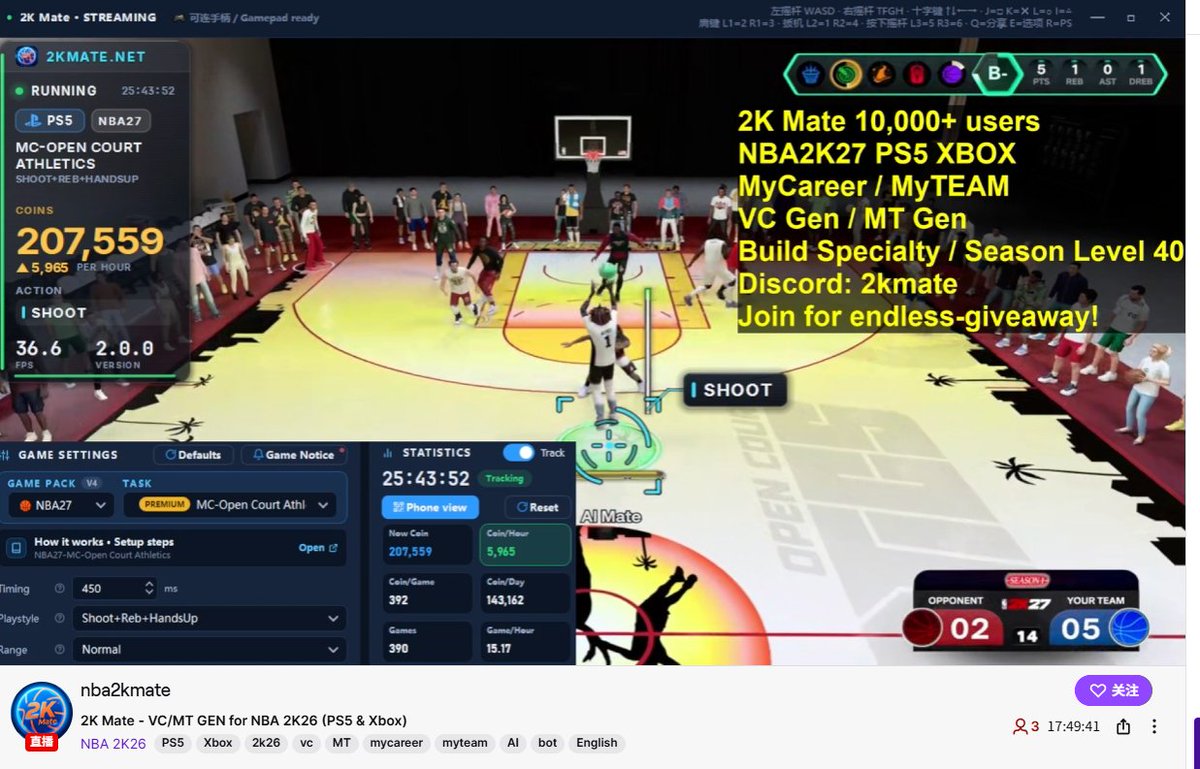
Task: Click the blue basket badge icon in game HUD
Action: [x=813, y=73]
